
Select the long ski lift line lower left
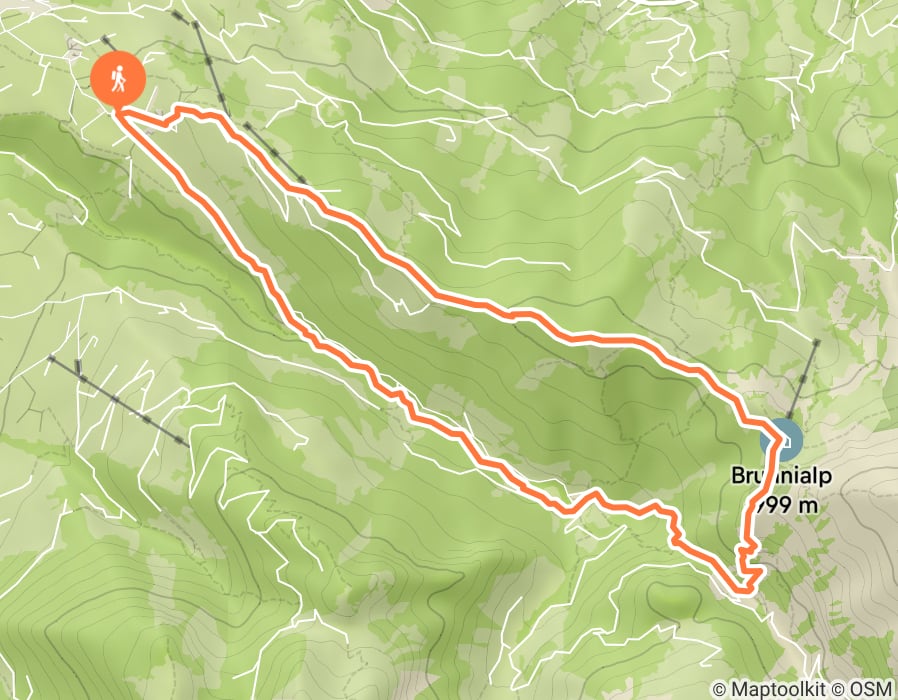tap(119, 400)
